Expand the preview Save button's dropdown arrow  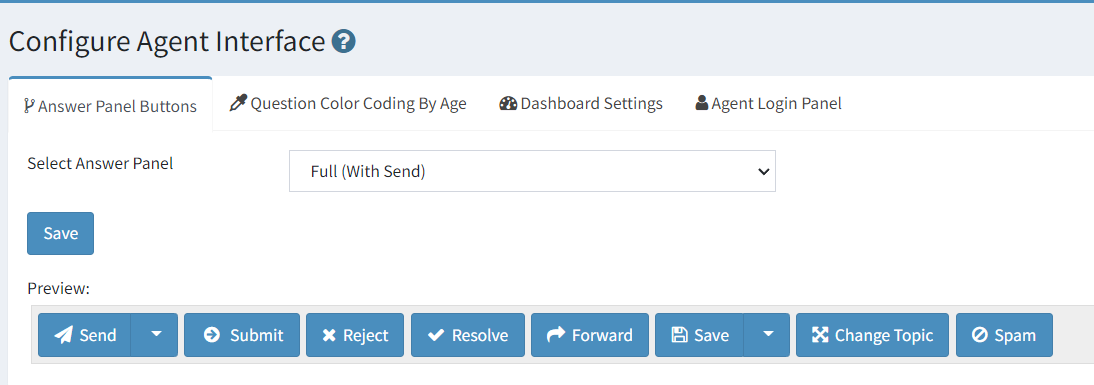click(x=767, y=335)
